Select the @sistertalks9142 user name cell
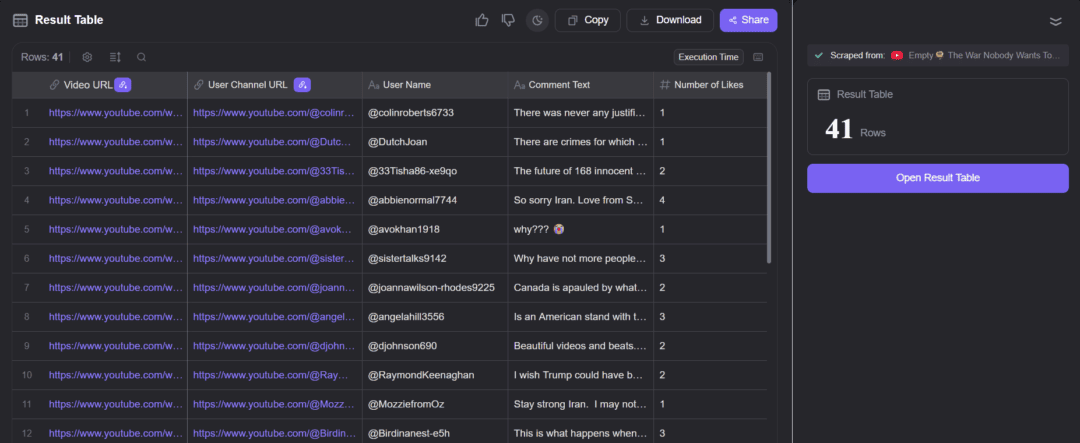The image size is (1080, 443). pyautogui.click(x=435, y=258)
